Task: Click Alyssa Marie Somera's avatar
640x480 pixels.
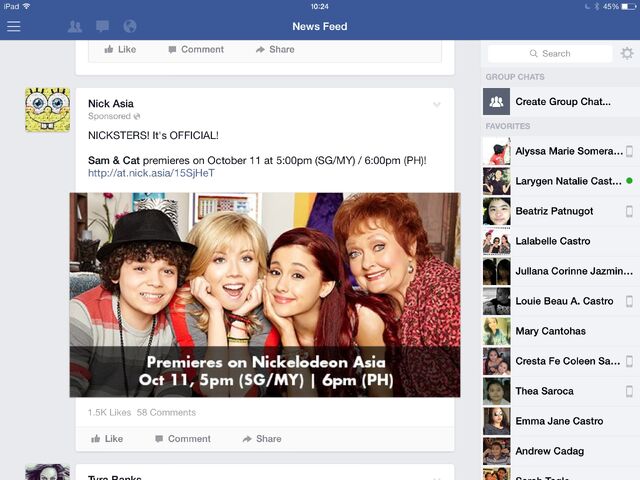Action: [496, 151]
